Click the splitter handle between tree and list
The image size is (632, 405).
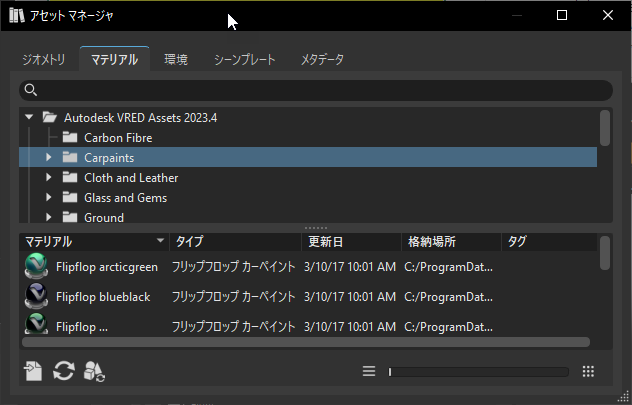point(316,228)
